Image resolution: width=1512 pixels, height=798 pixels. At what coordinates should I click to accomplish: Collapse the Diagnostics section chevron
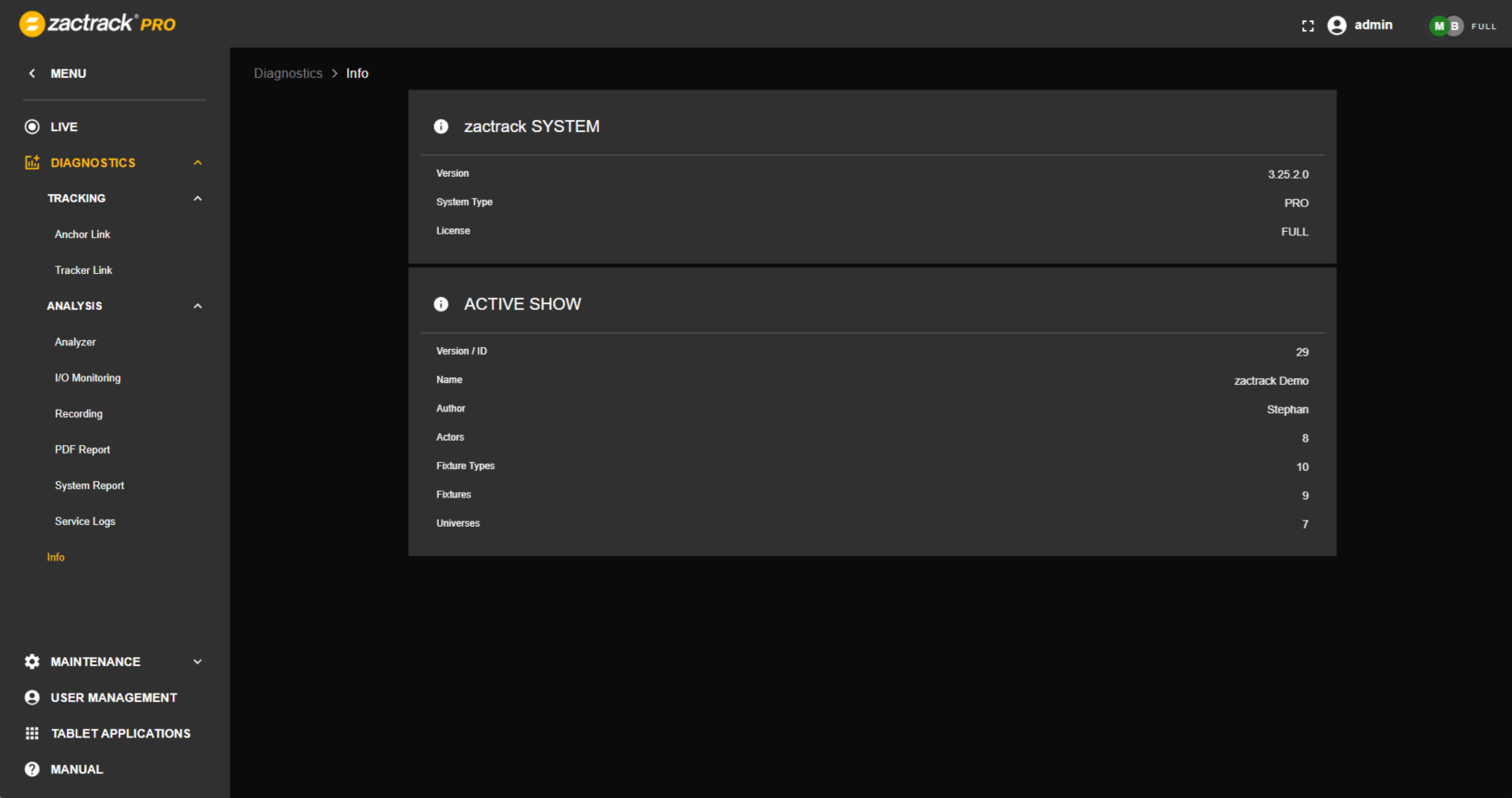(197, 162)
